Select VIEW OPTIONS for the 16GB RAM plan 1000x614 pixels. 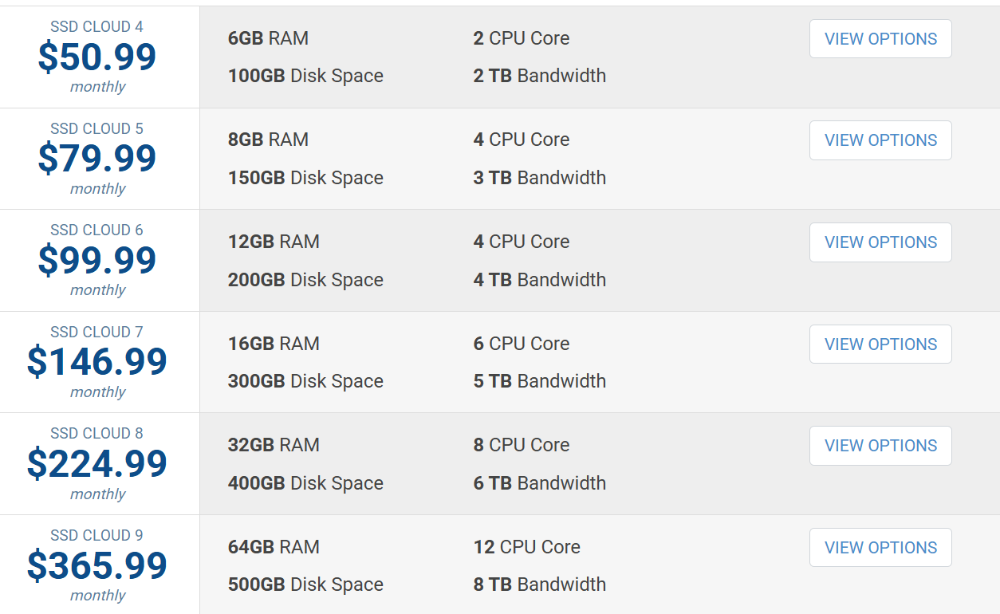click(880, 344)
